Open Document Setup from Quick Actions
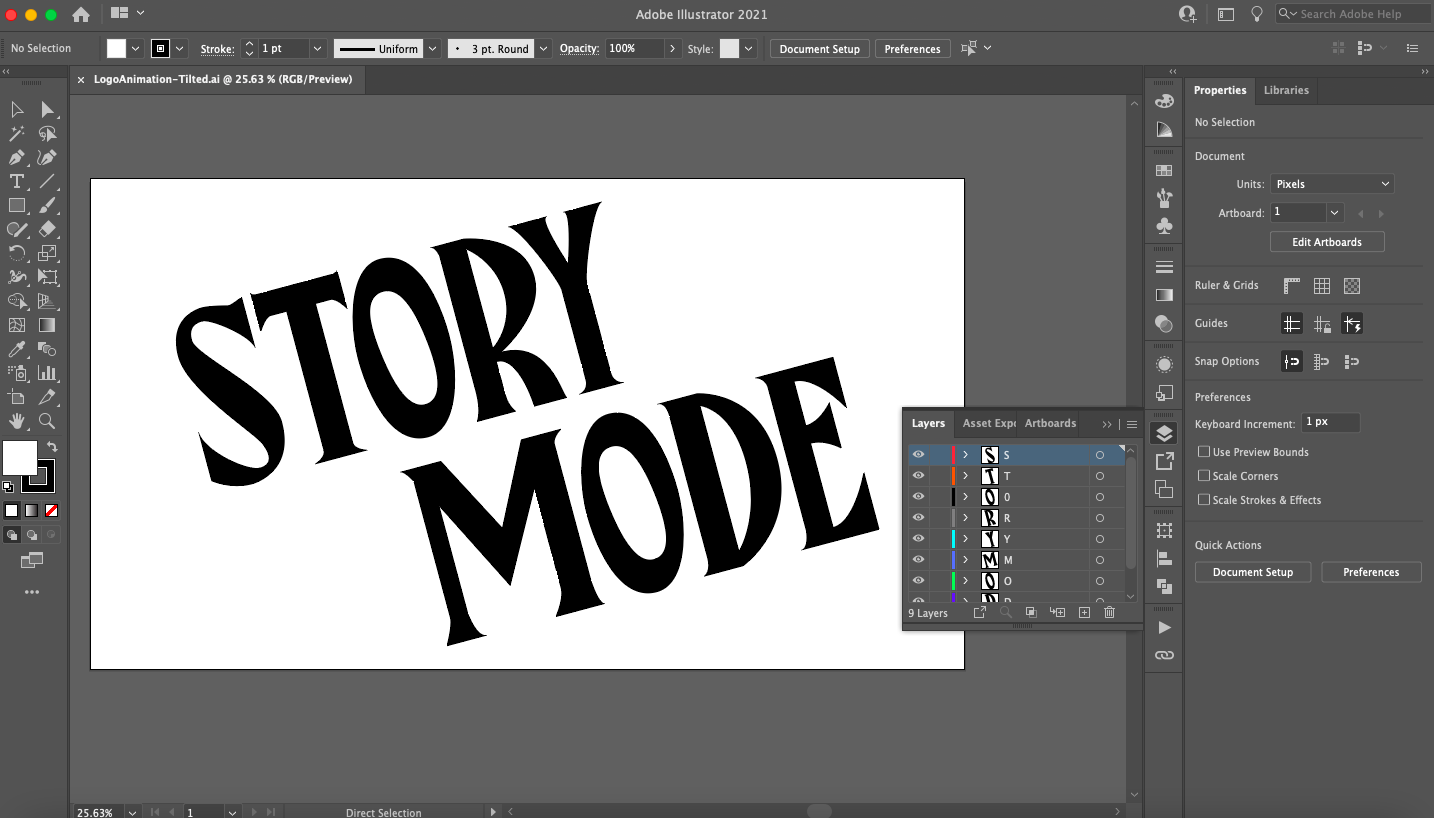This screenshot has height=818, width=1434. 1252,572
